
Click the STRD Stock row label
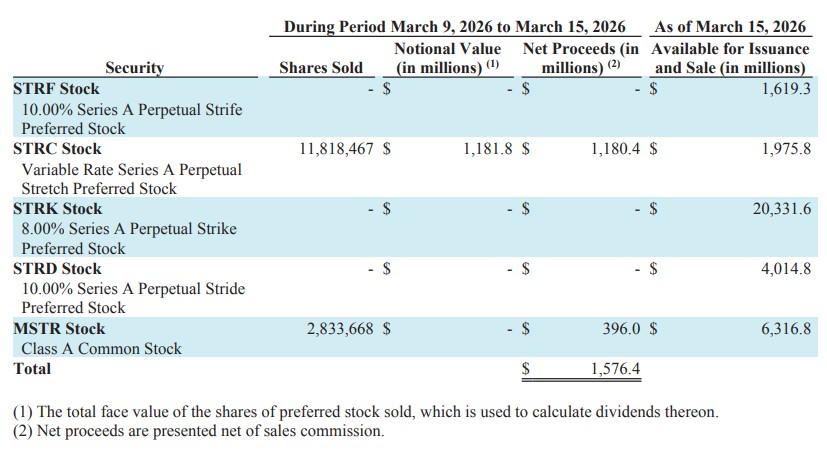click(x=57, y=269)
